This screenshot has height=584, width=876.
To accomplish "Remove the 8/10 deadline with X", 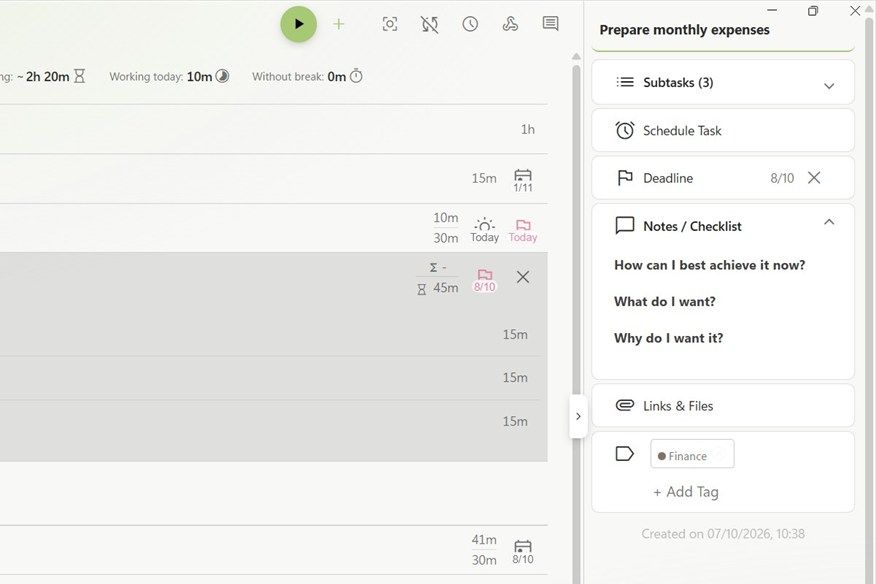I will point(814,178).
